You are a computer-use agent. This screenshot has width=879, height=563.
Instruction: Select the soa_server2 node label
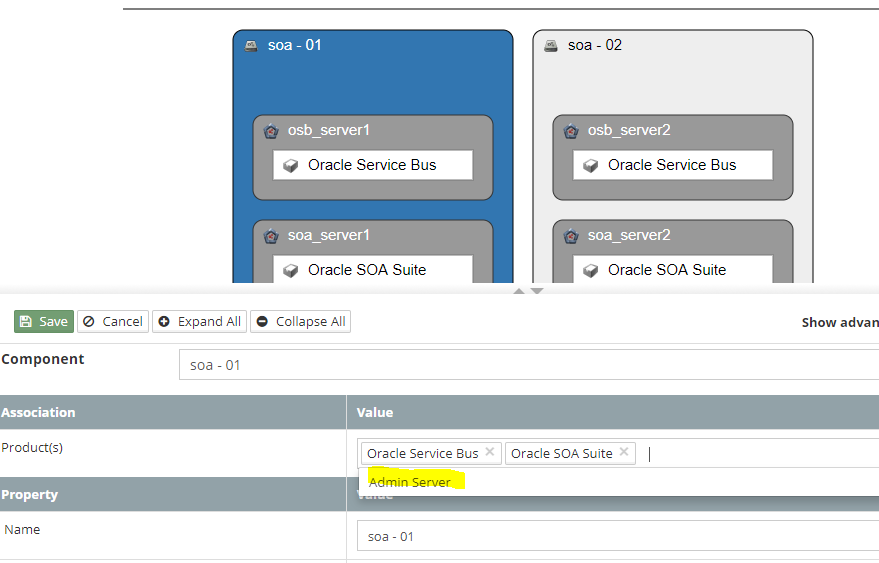click(629, 235)
